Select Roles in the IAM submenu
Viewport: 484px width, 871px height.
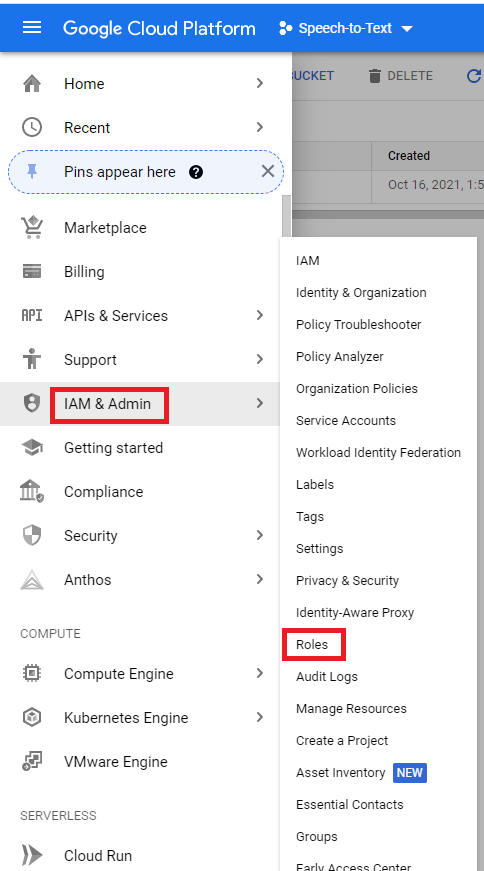[x=312, y=644]
